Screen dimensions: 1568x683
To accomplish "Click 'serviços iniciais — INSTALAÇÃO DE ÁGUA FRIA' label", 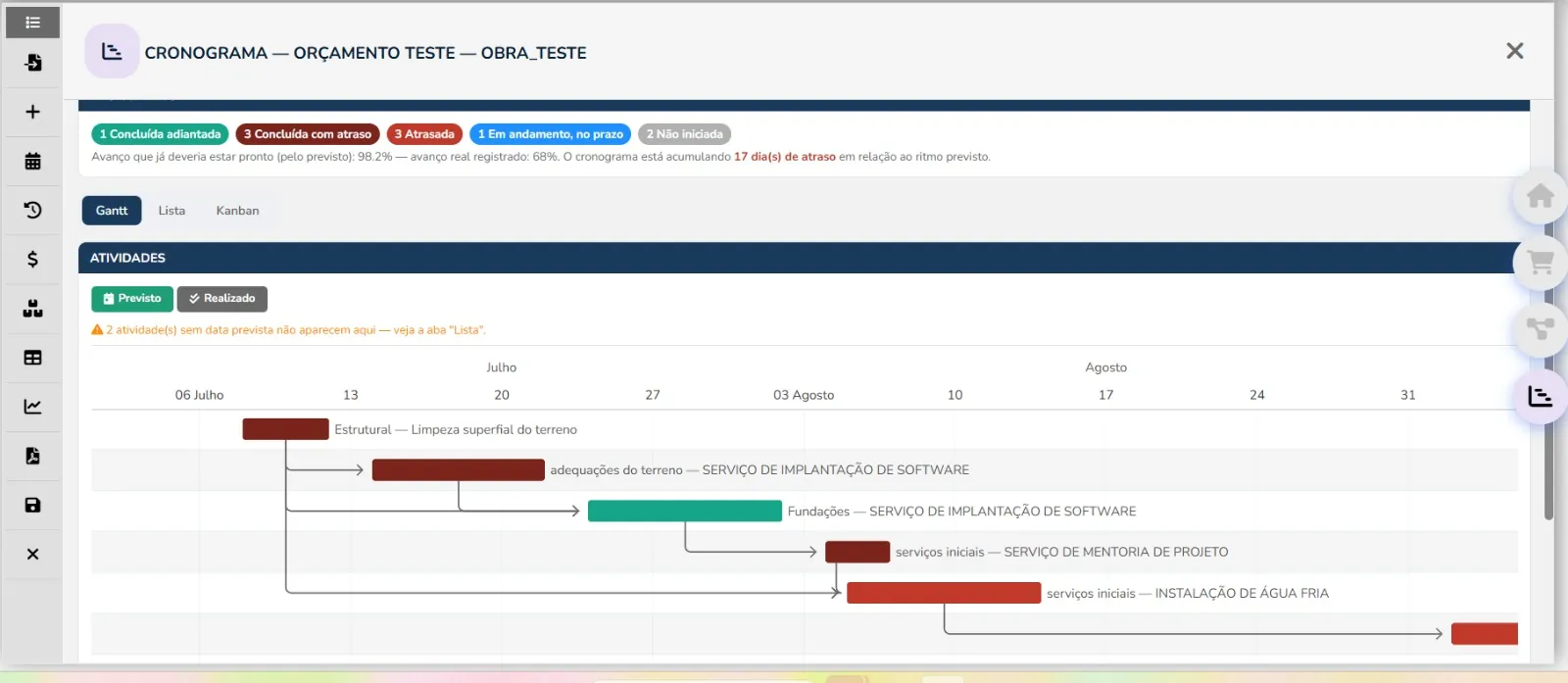I will (1188, 594).
